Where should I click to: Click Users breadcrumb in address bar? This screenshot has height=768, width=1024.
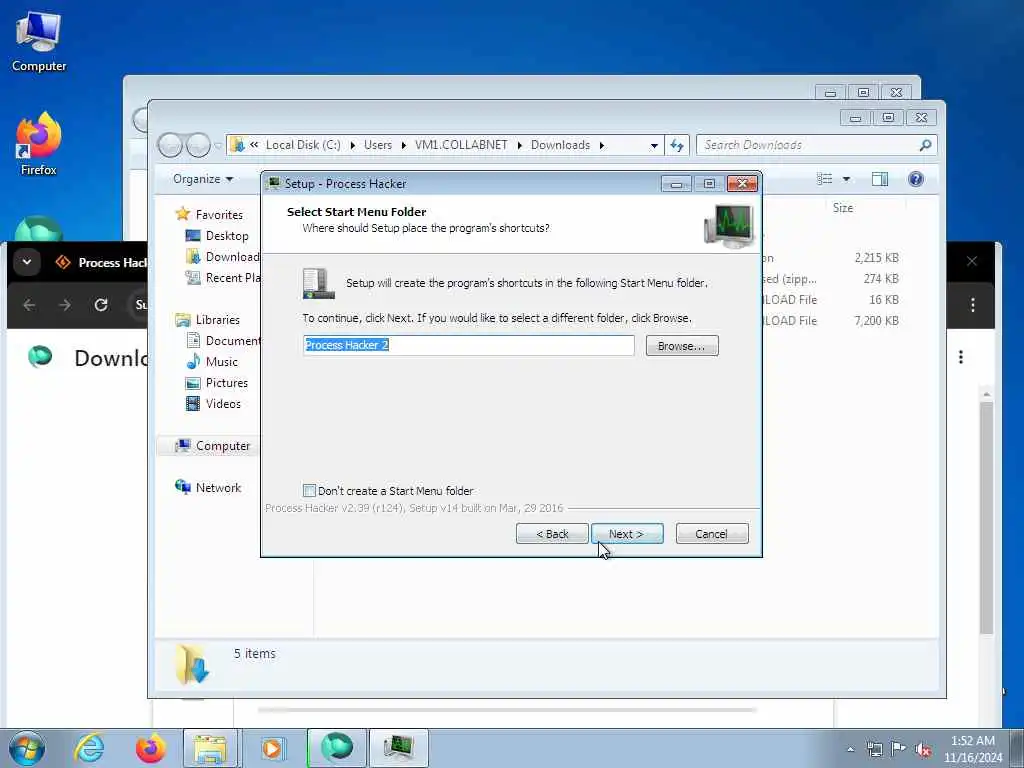click(378, 145)
